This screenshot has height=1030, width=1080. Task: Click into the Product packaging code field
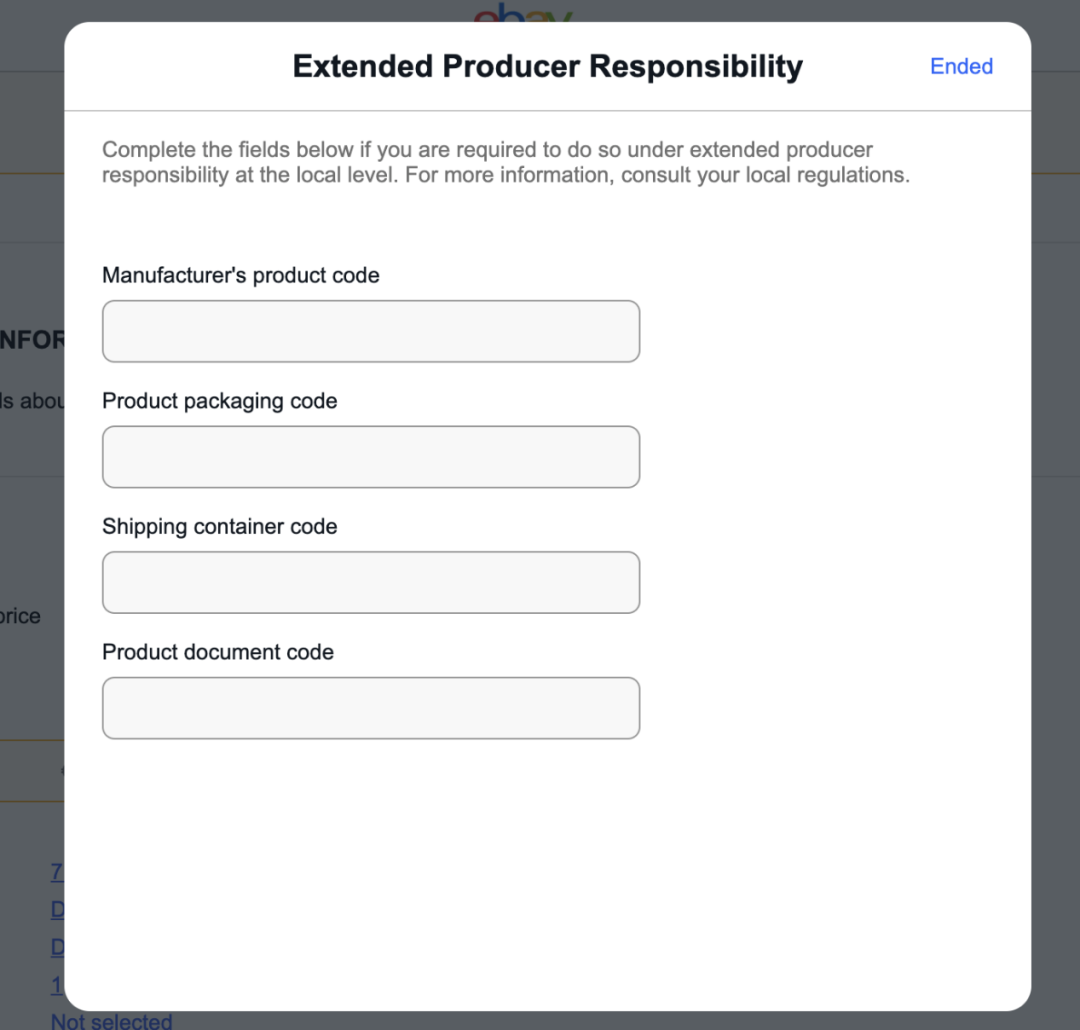pos(371,457)
